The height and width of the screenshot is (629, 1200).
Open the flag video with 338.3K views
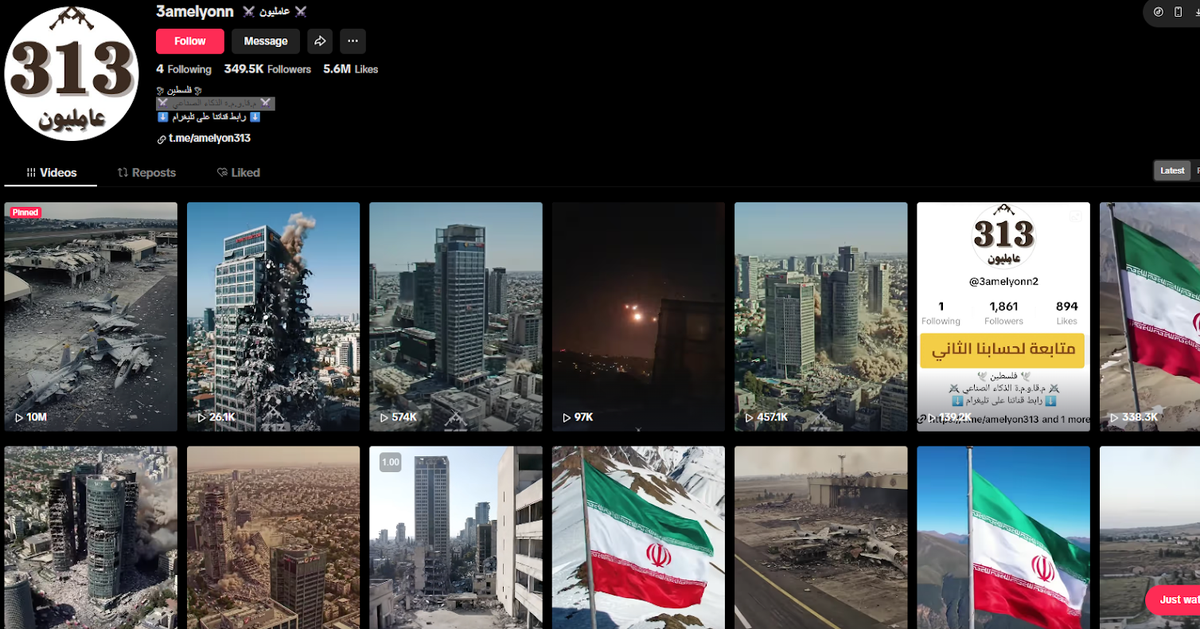[1150, 317]
